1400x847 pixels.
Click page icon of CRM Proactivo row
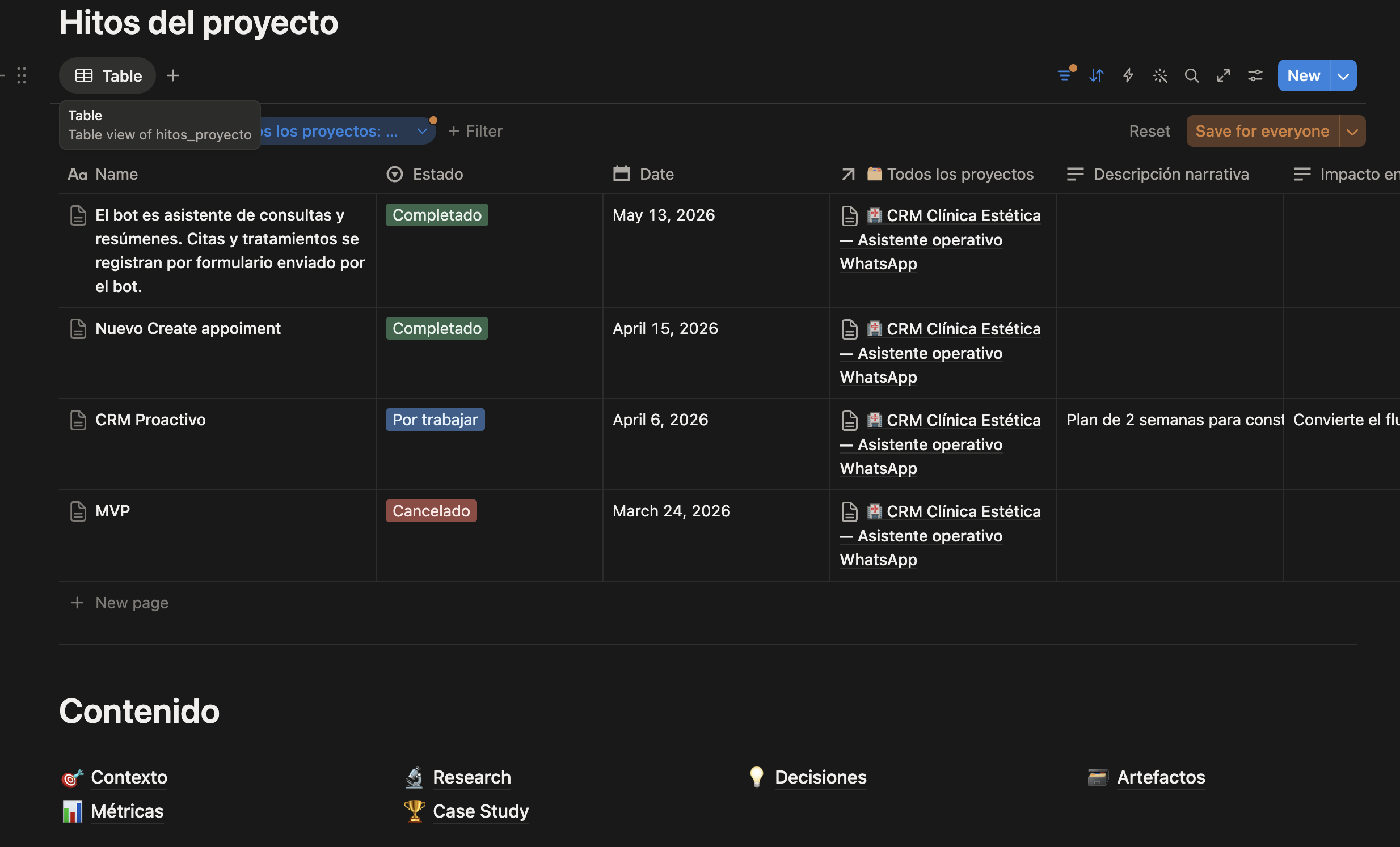point(78,420)
